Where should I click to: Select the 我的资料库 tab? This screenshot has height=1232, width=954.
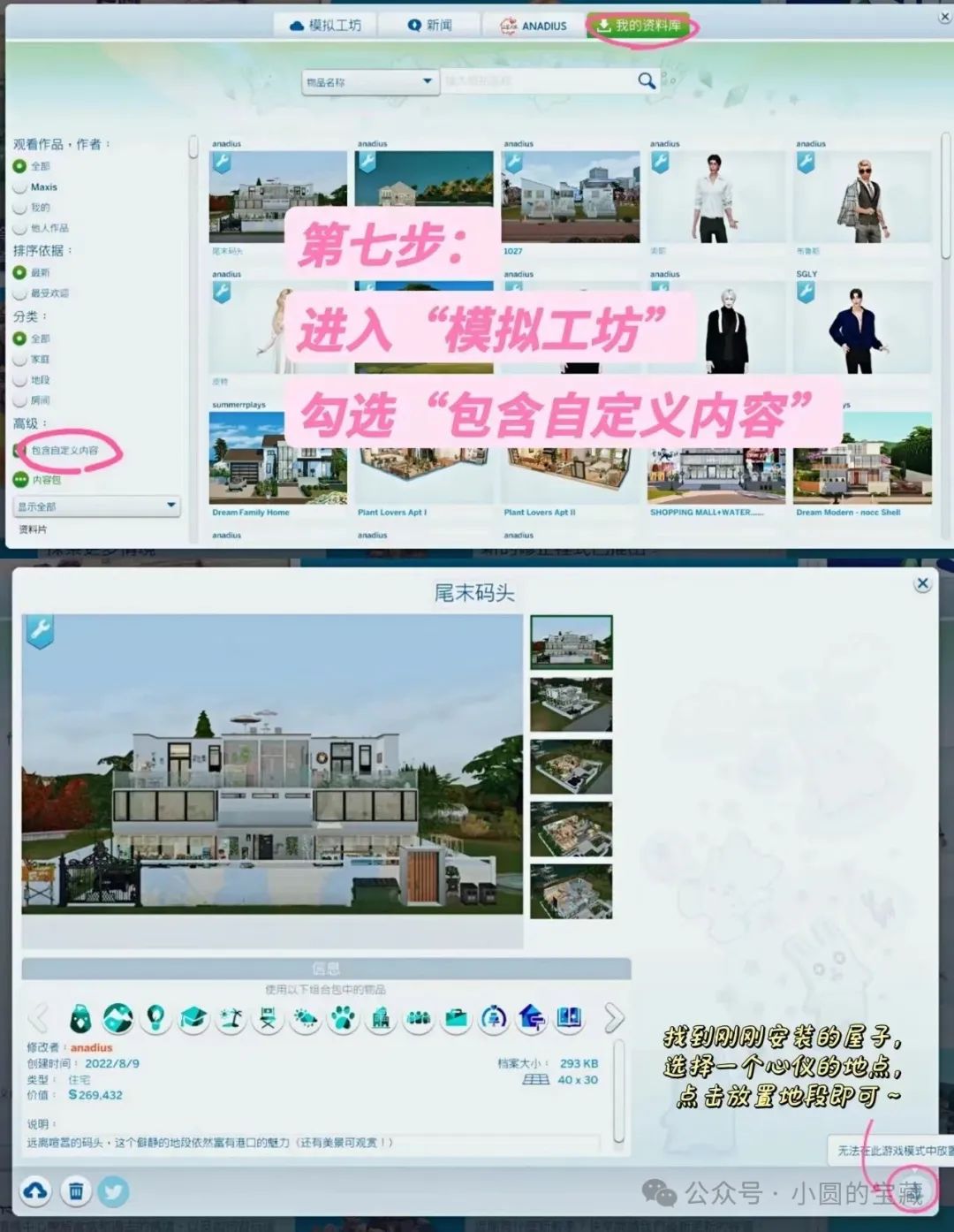click(640, 26)
